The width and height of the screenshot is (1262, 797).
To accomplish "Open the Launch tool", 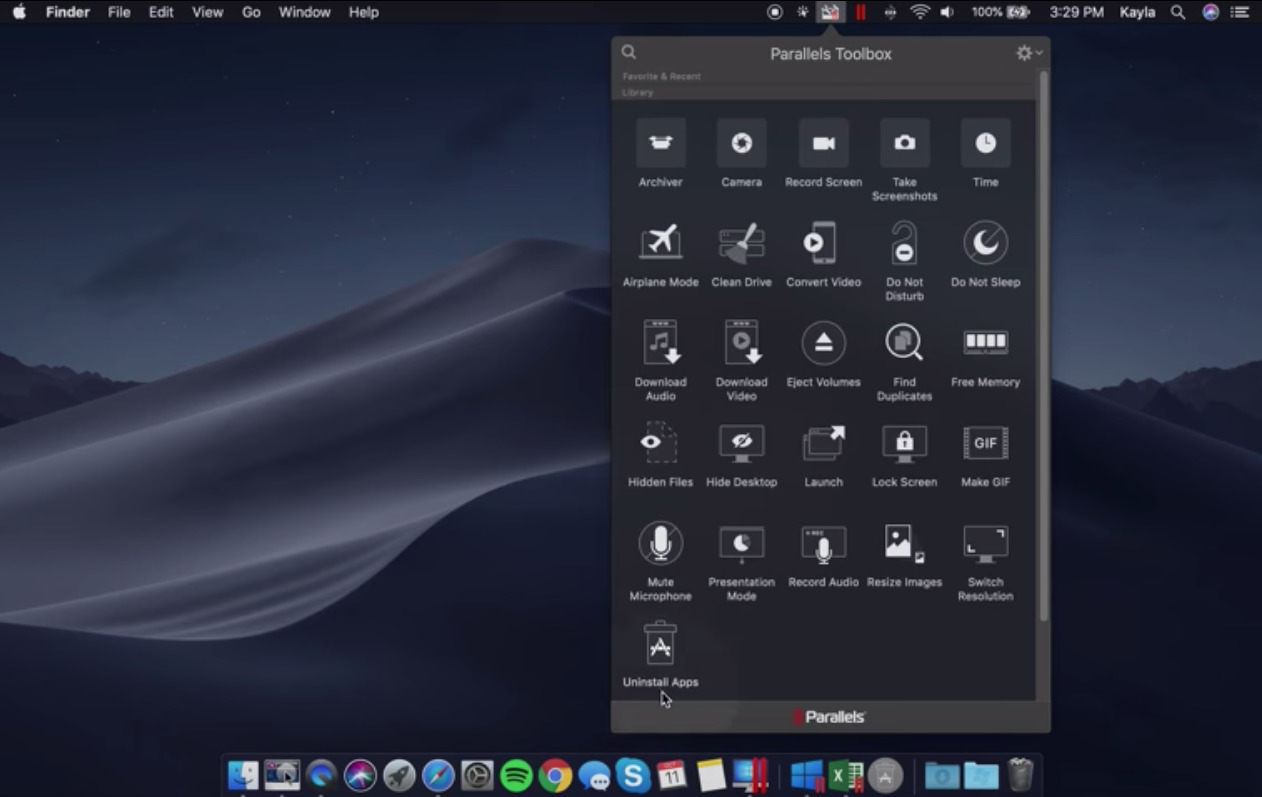I will click(x=823, y=443).
